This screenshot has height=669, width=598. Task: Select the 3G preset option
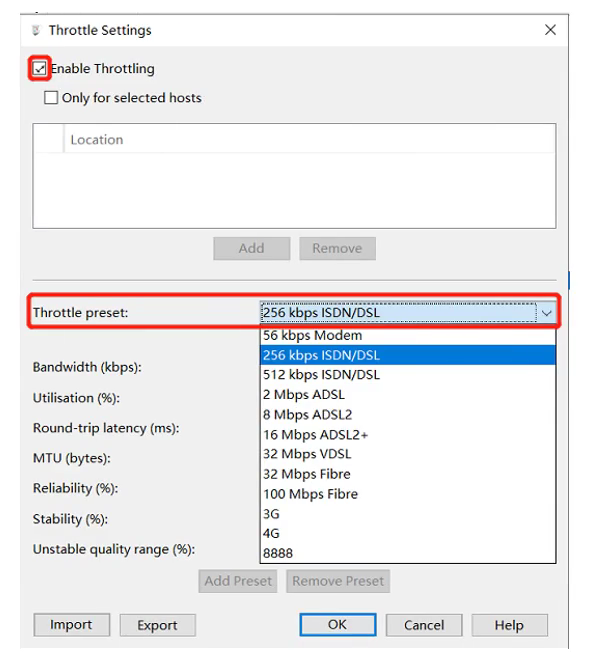pos(408,514)
